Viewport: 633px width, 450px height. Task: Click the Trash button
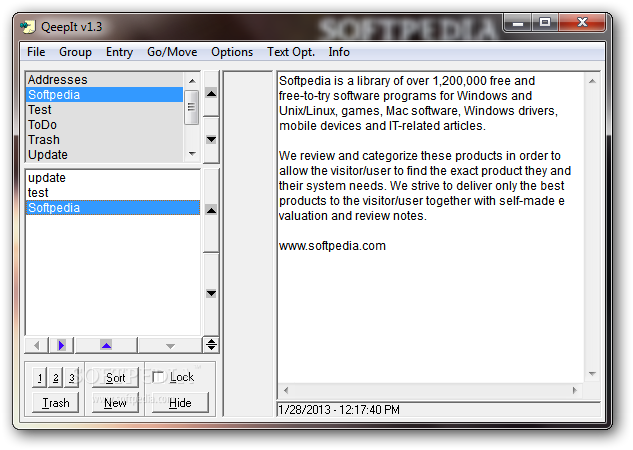click(x=56, y=403)
